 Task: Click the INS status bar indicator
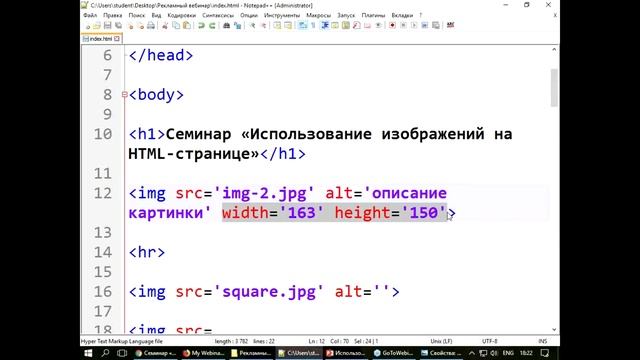[542, 341]
